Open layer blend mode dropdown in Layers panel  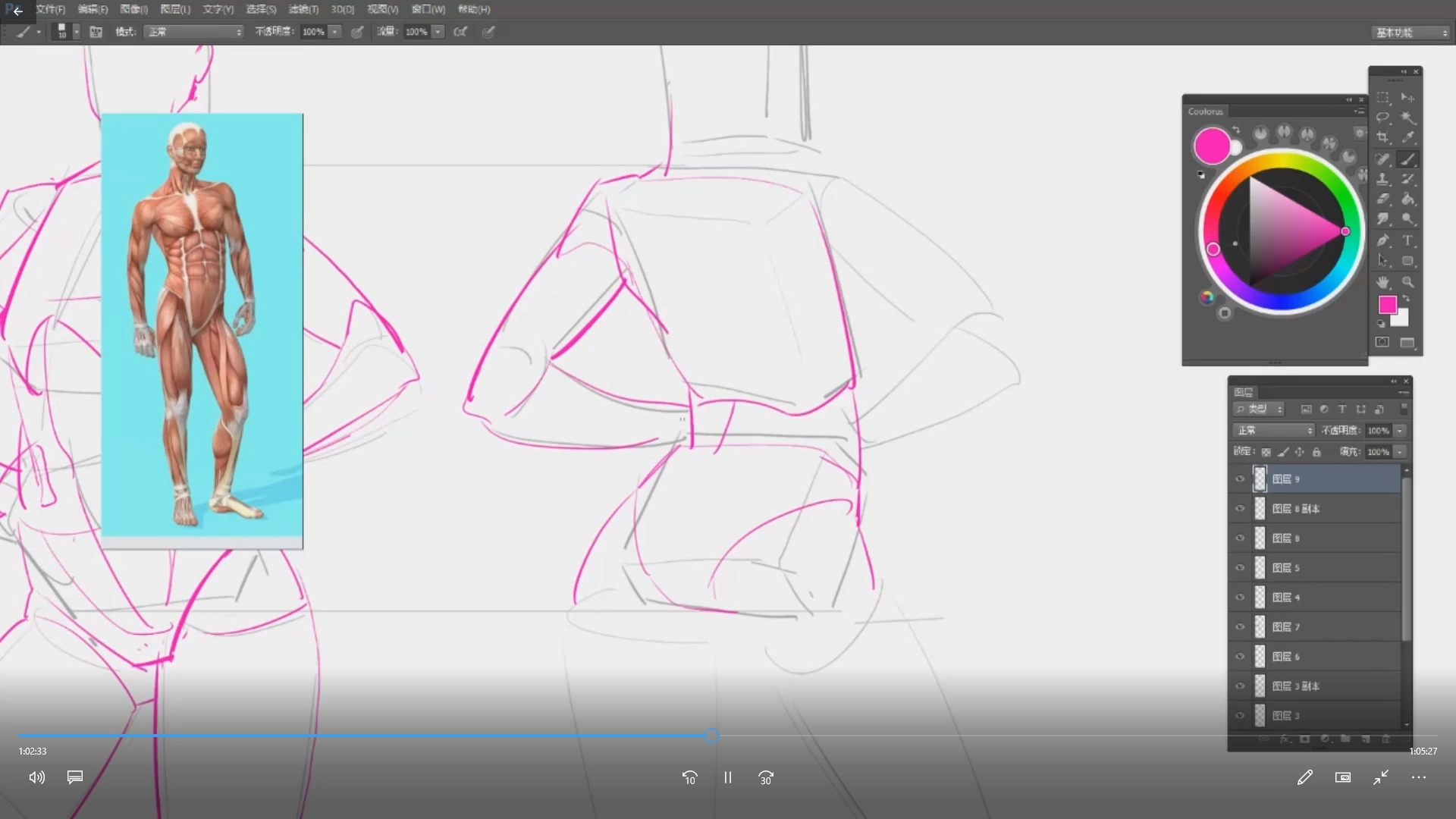pos(1273,431)
